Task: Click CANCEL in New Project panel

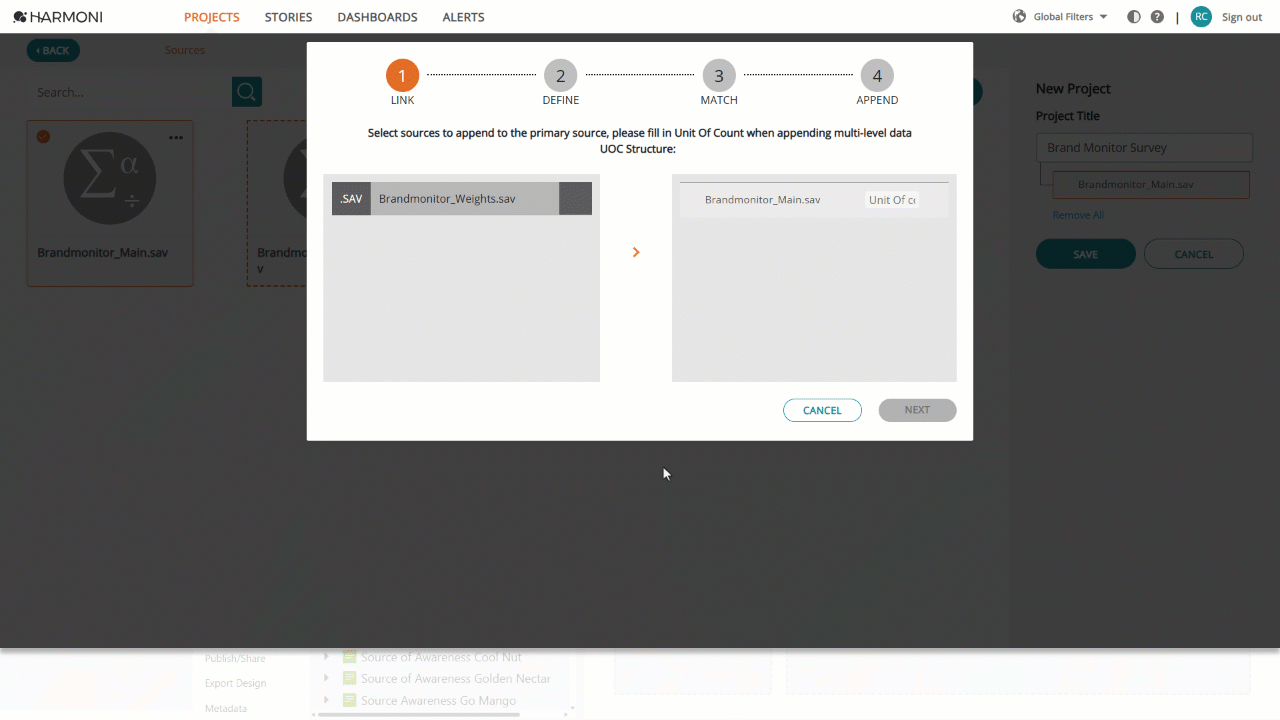Action: tap(1193, 254)
